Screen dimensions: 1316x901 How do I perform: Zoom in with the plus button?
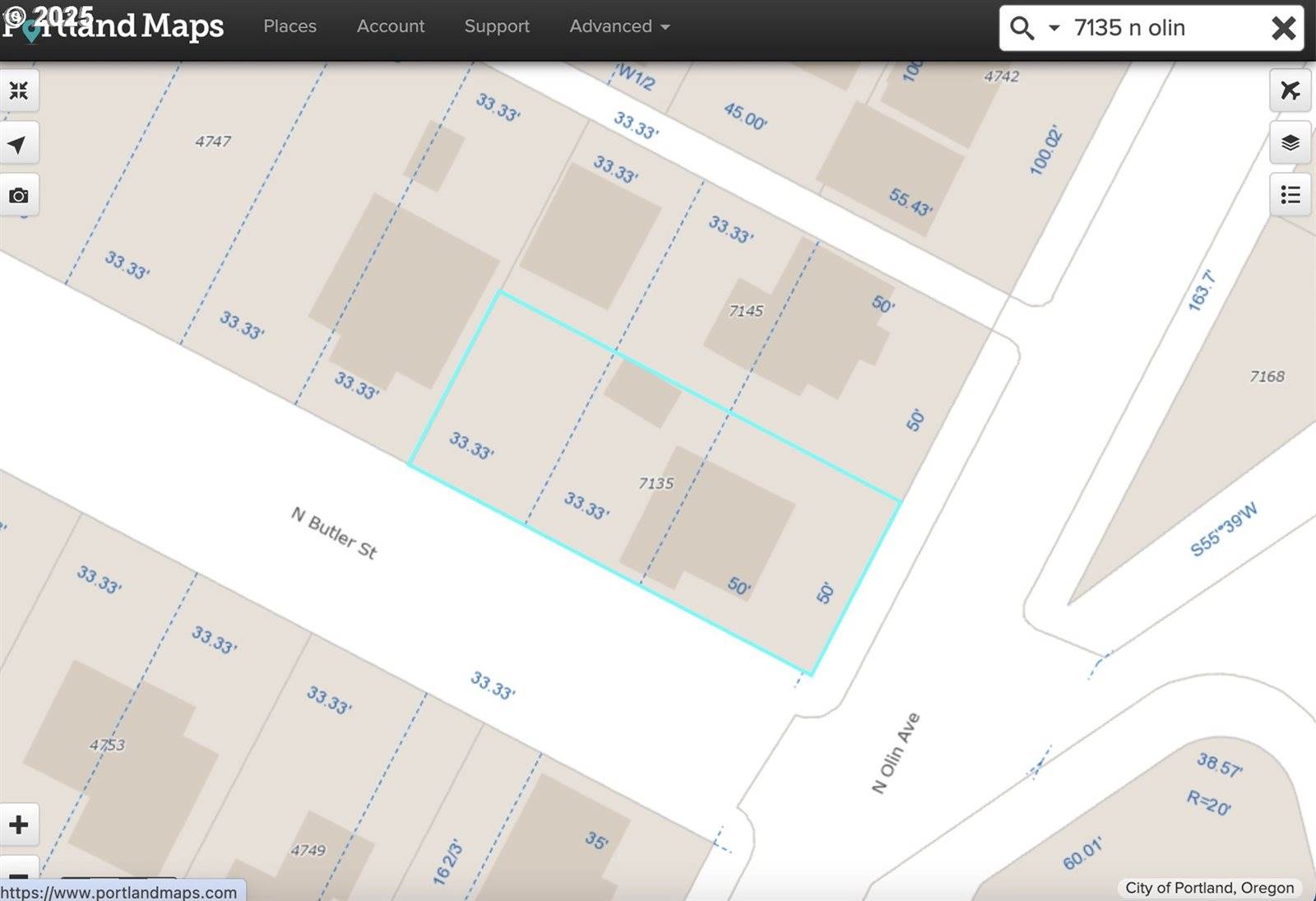19,824
